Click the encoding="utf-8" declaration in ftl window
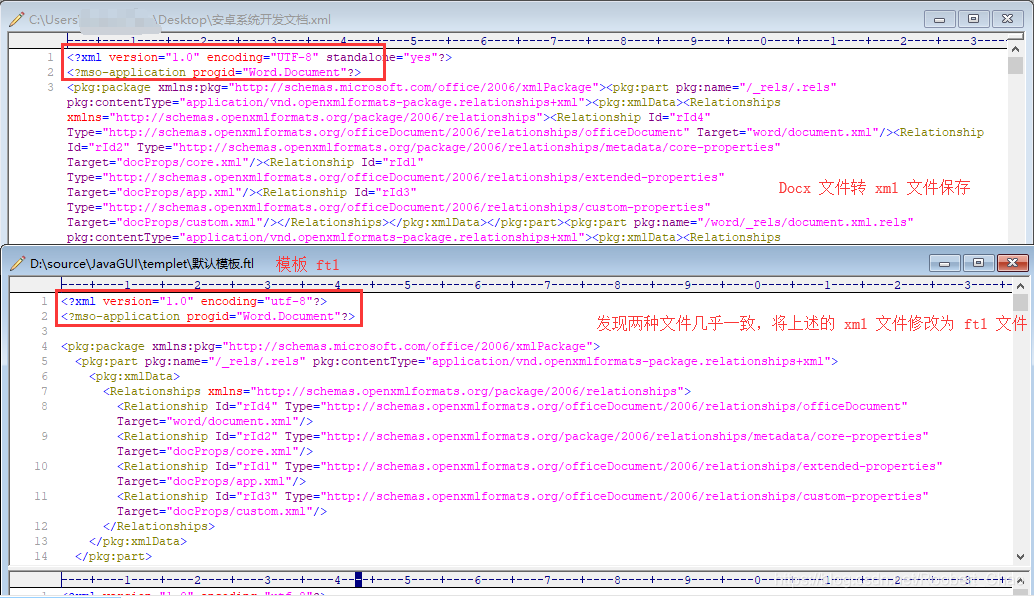 194,301
